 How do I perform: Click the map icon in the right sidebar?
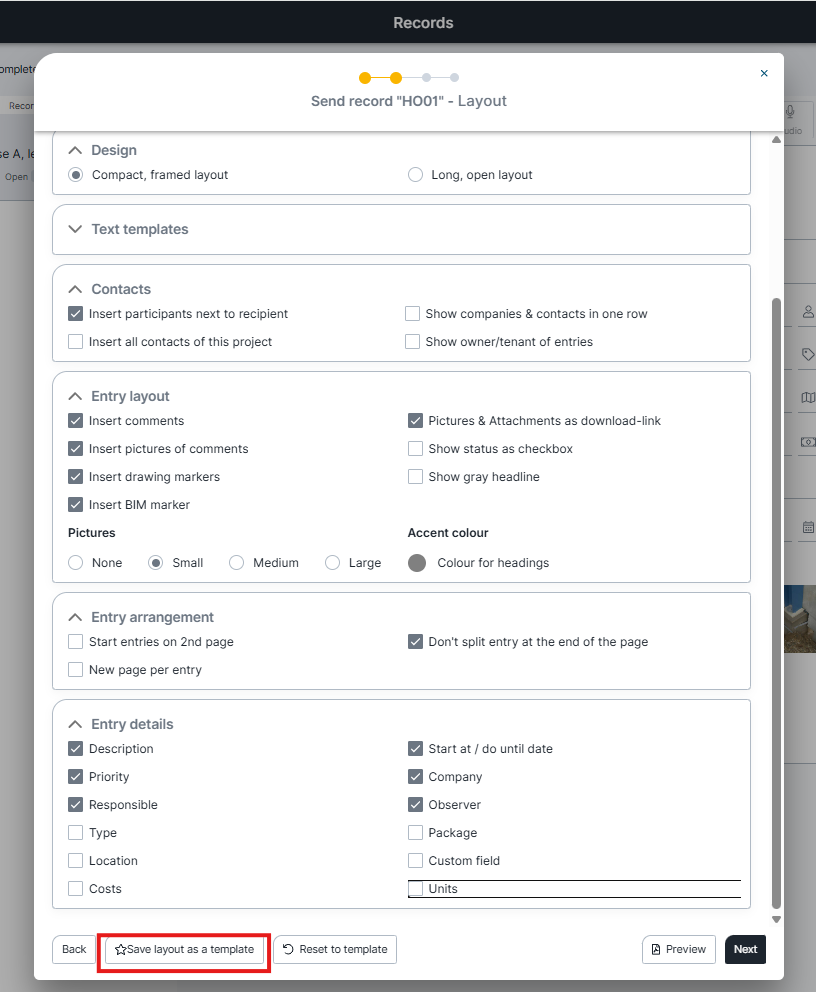(807, 398)
